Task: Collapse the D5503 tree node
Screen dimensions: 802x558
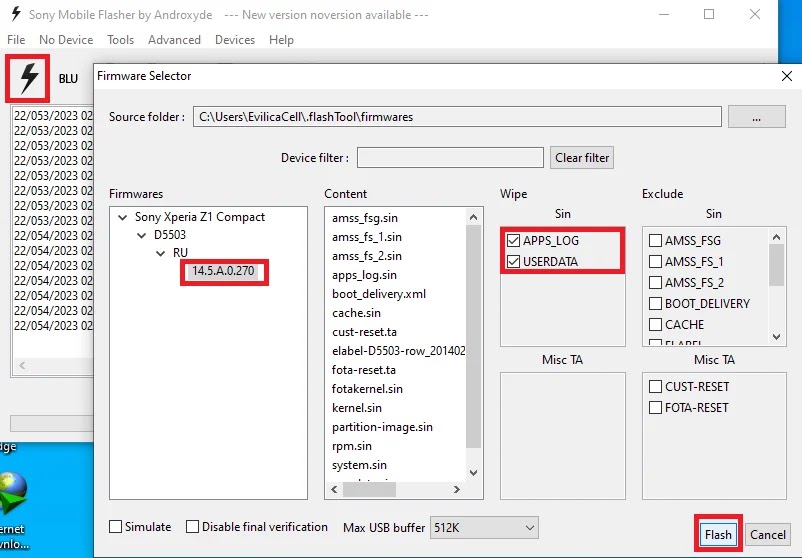Action: [x=141, y=235]
